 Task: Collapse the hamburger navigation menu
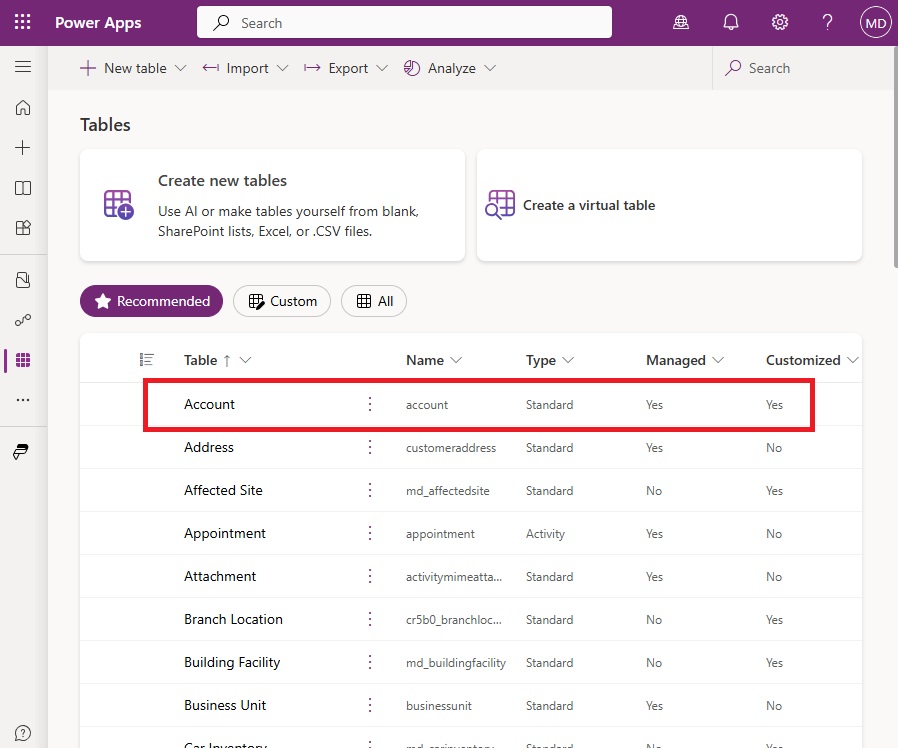coord(23,67)
